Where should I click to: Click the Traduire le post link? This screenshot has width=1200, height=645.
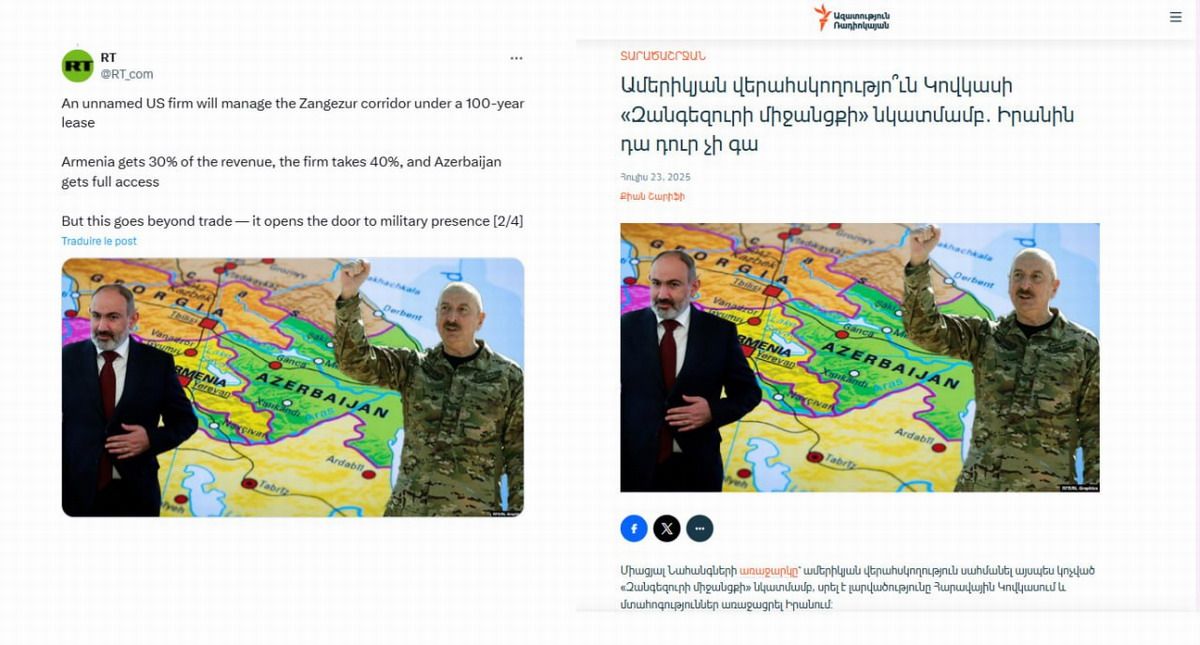tap(99, 241)
